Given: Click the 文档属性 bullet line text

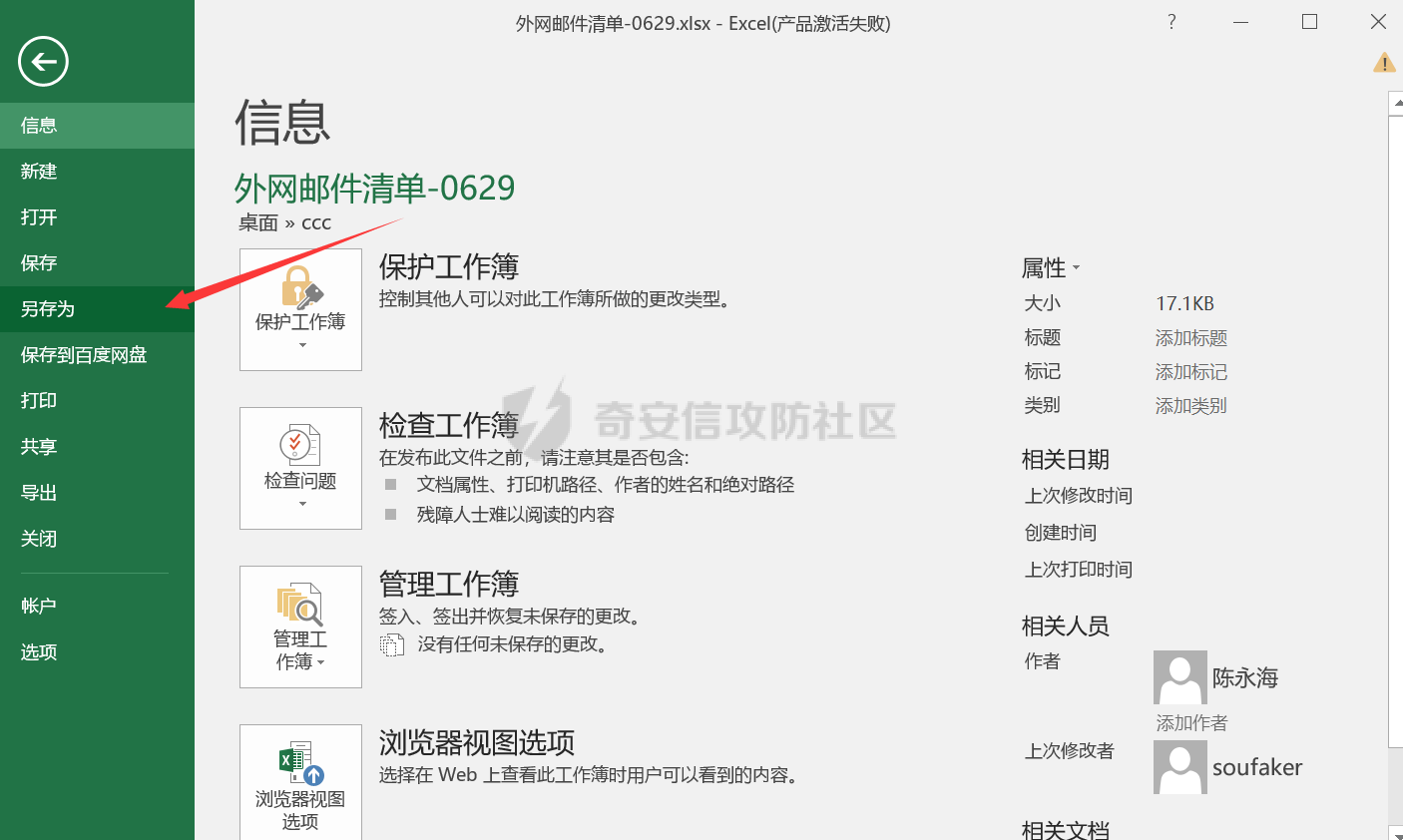Looking at the screenshot, I should 606,485.
